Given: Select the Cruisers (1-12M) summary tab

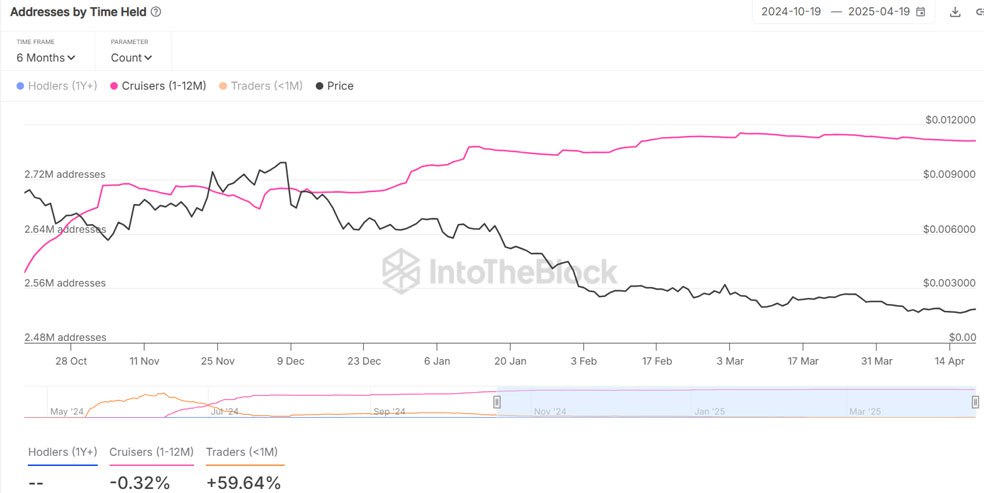Looking at the screenshot, I should (x=151, y=453).
